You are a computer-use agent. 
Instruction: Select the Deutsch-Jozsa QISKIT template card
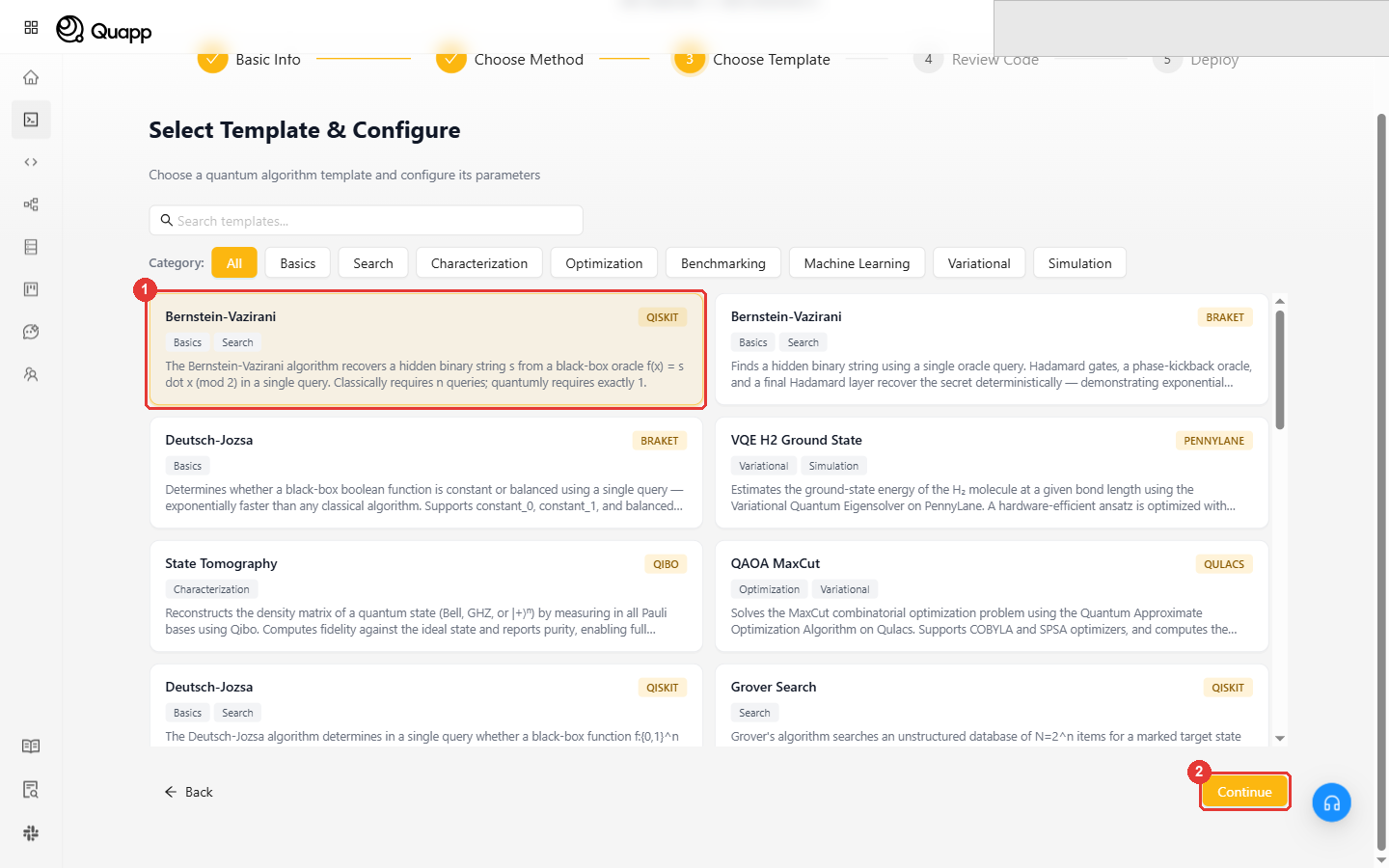coord(426,705)
